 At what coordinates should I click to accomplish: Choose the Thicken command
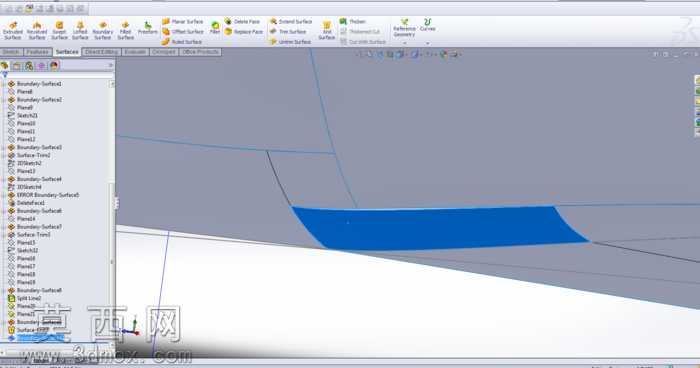point(352,21)
